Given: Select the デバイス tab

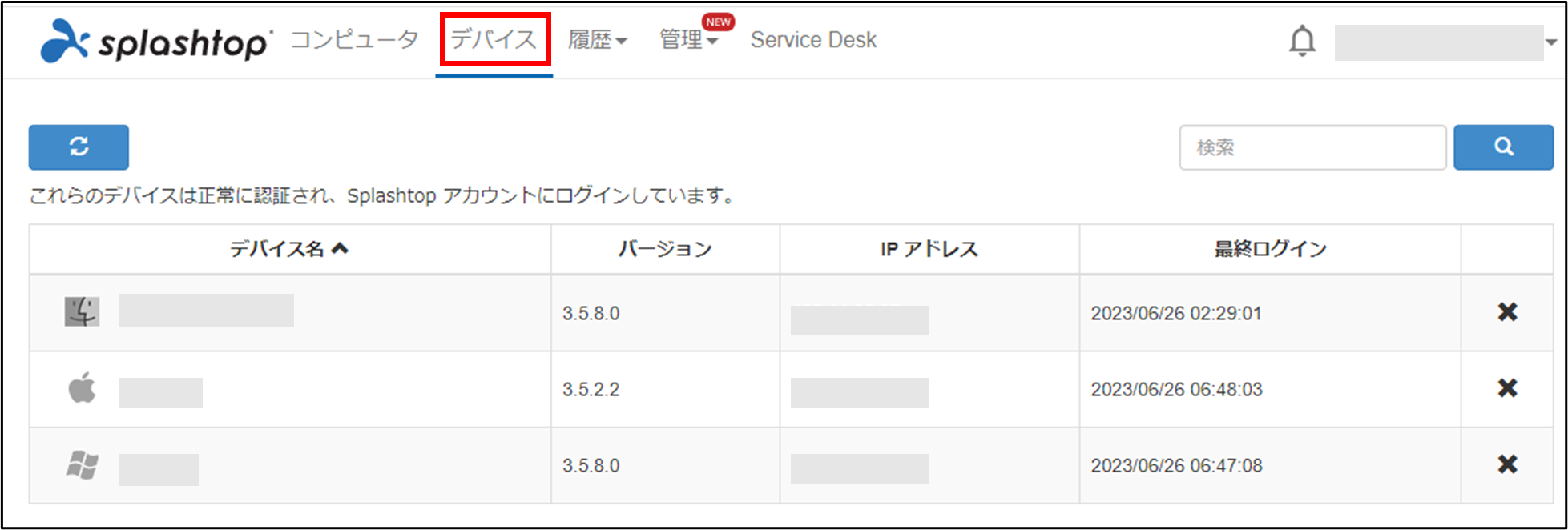Looking at the screenshot, I should pos(494,40).
